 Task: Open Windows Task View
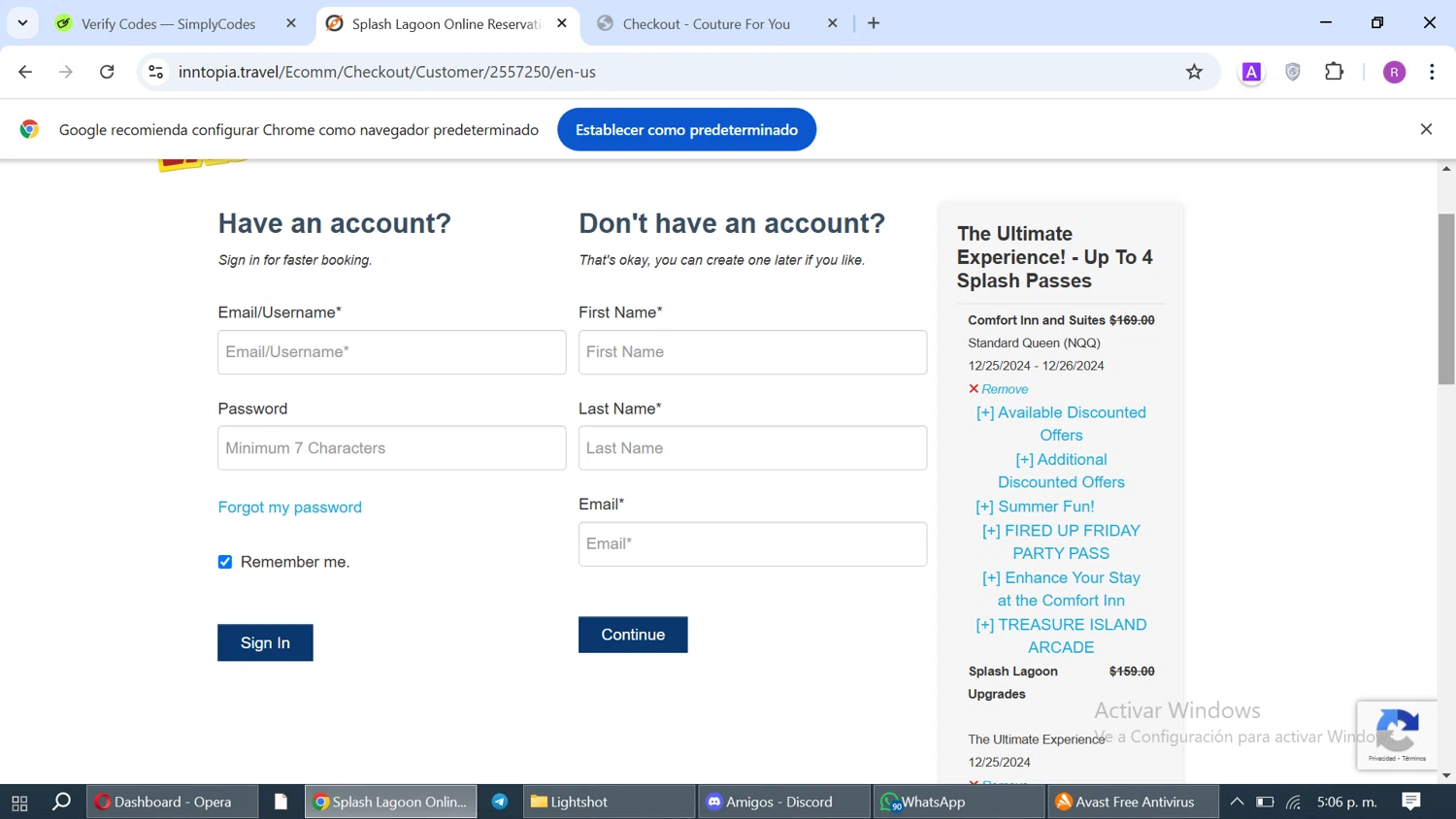click(19, 803)
